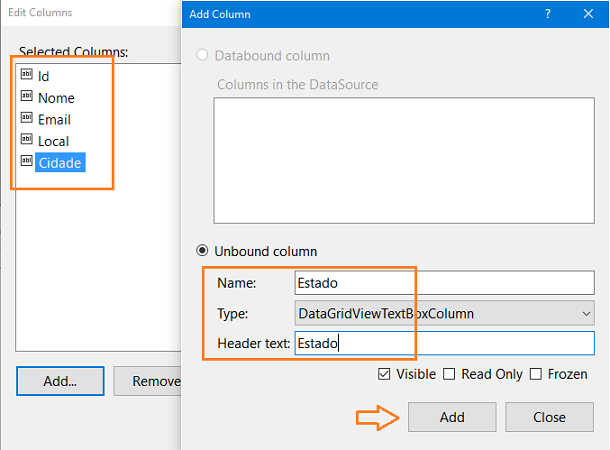Select the Unbound column radio button

203,251
